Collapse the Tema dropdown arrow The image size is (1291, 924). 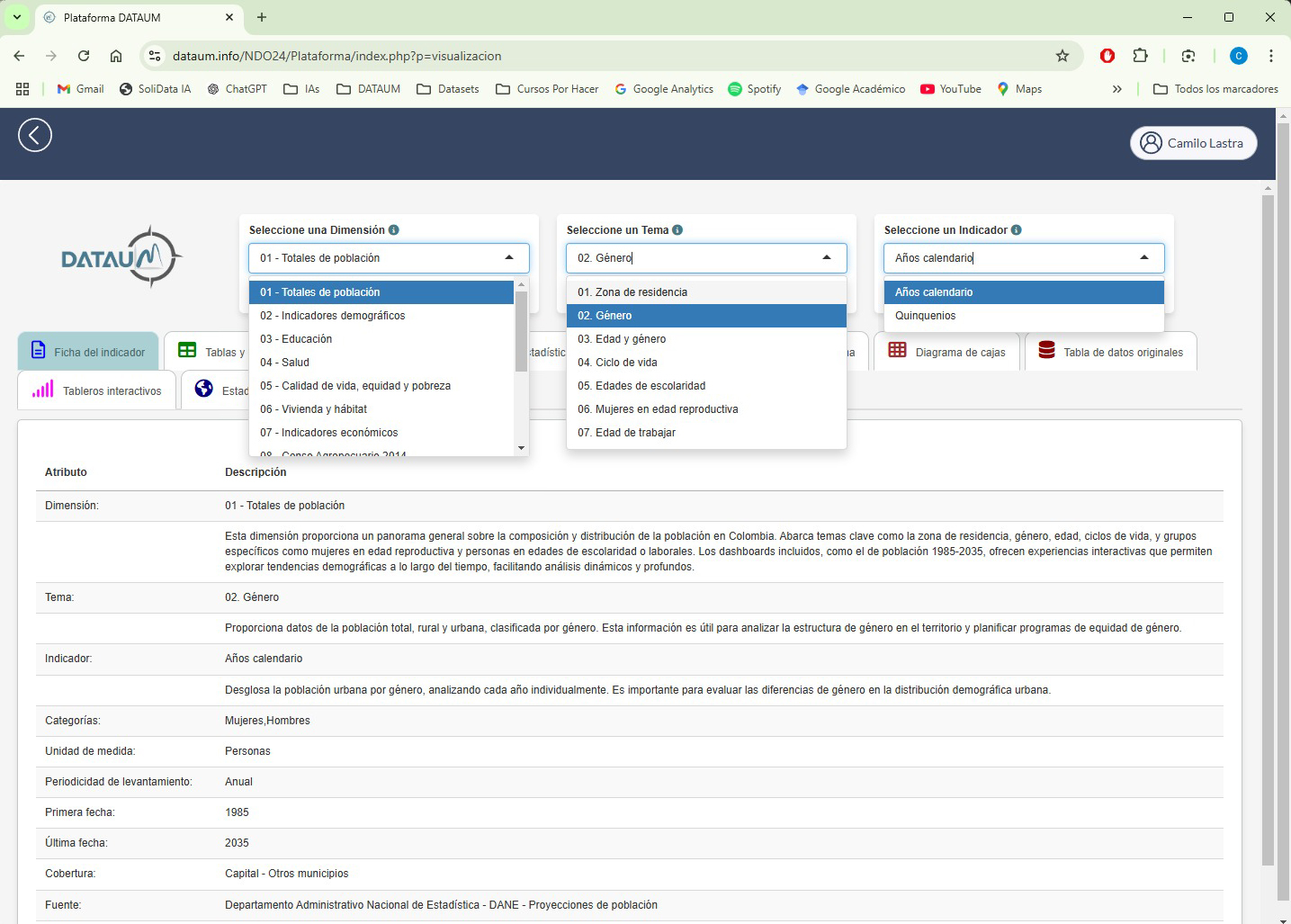click(827, 258)
